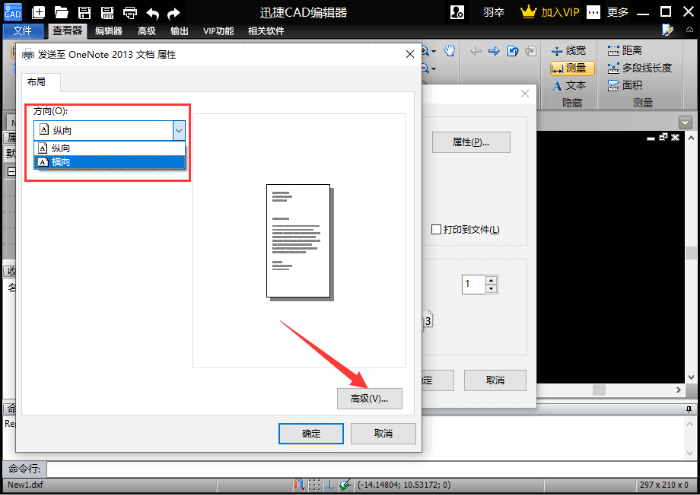
Task: Click the coordinates readout in status bar
Action: [x=404, y=485]
